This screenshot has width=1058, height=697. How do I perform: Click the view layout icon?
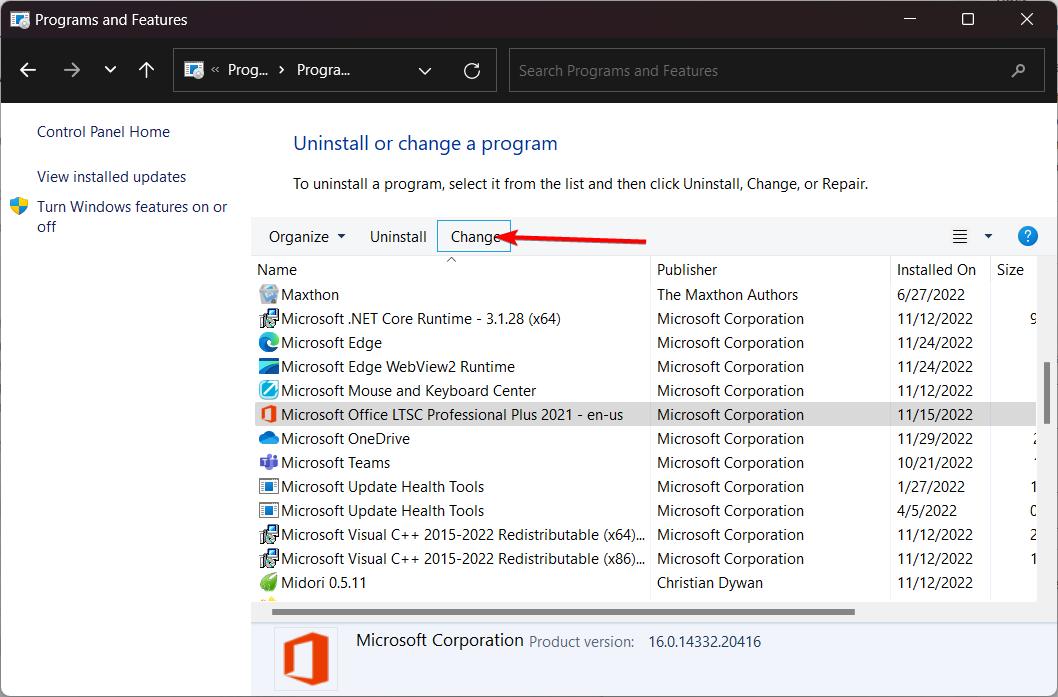click(960, 237)
